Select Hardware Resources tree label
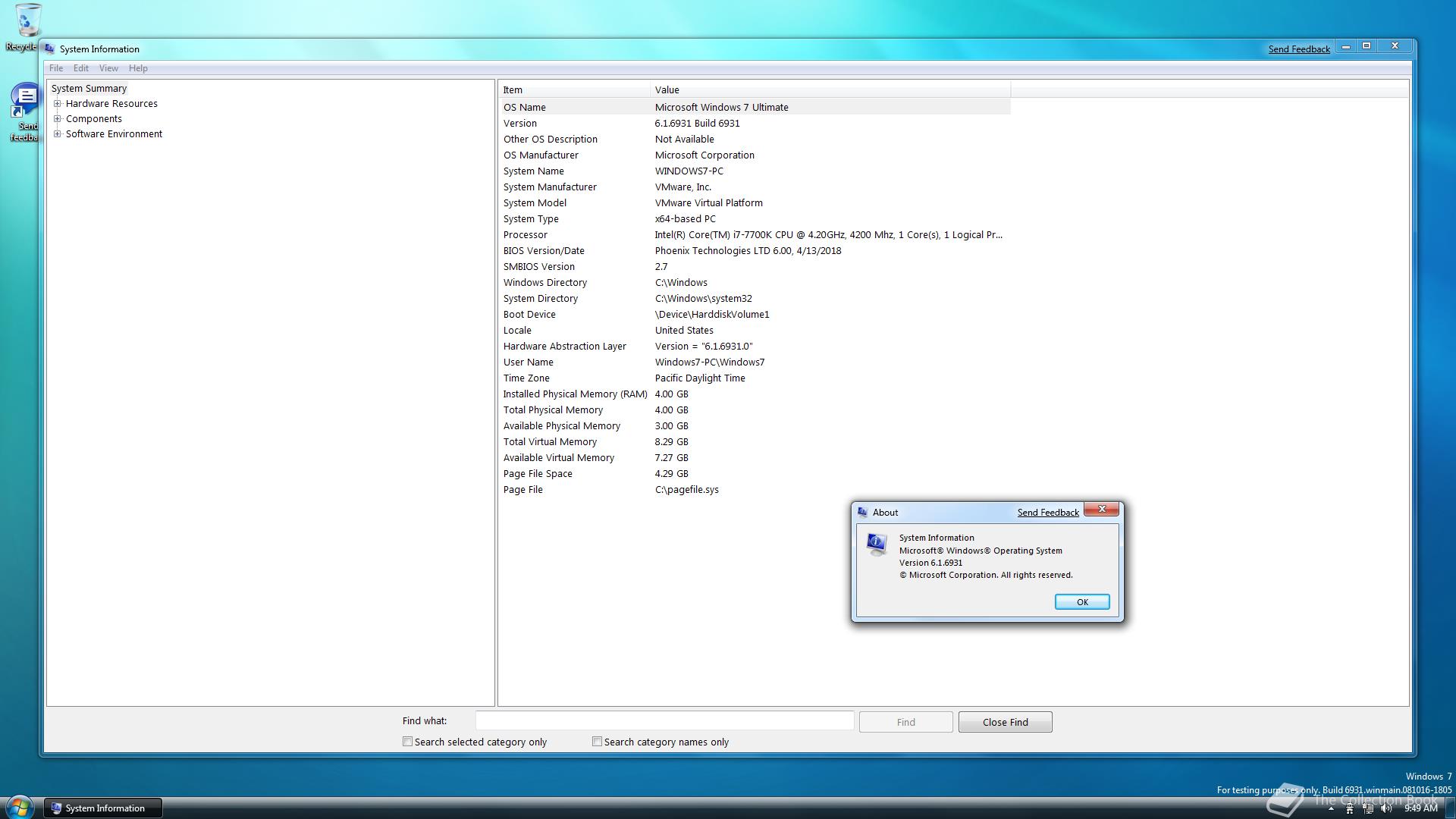 [111, 104]
